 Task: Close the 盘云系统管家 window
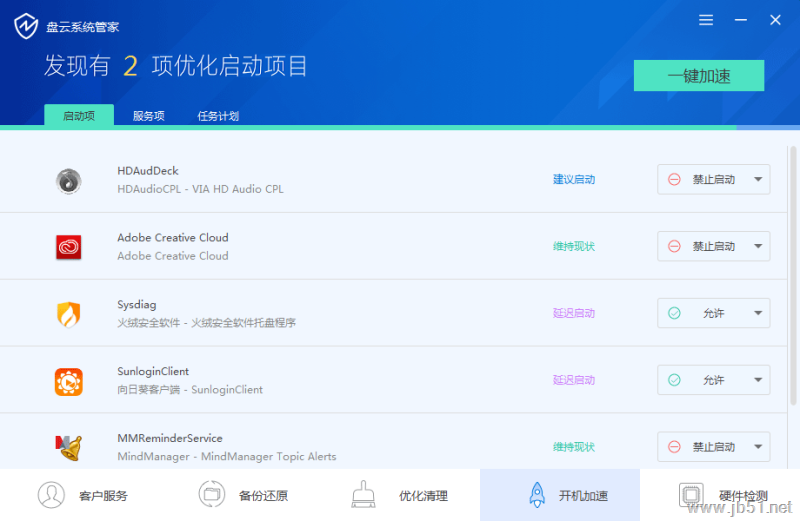click(x=776, y=20)
